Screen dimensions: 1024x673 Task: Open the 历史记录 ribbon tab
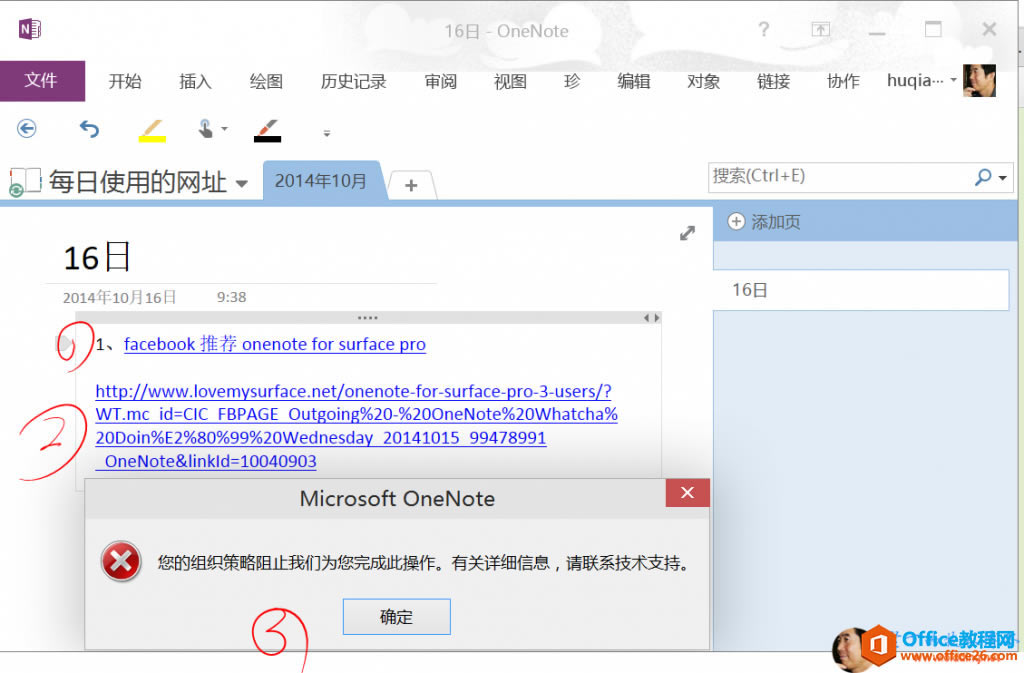coord(354,82)
